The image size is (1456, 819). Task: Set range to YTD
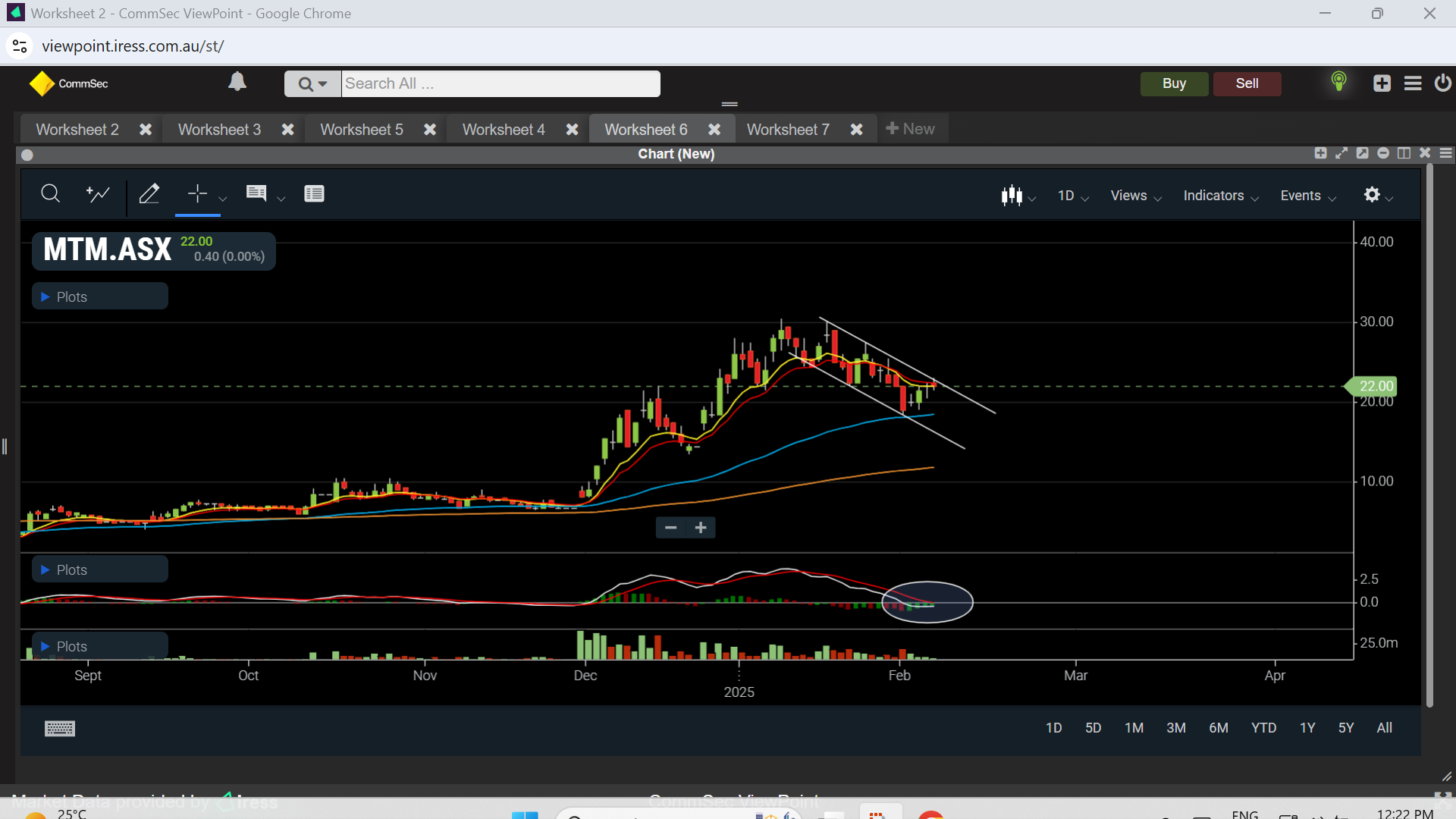pos(1263,728)
